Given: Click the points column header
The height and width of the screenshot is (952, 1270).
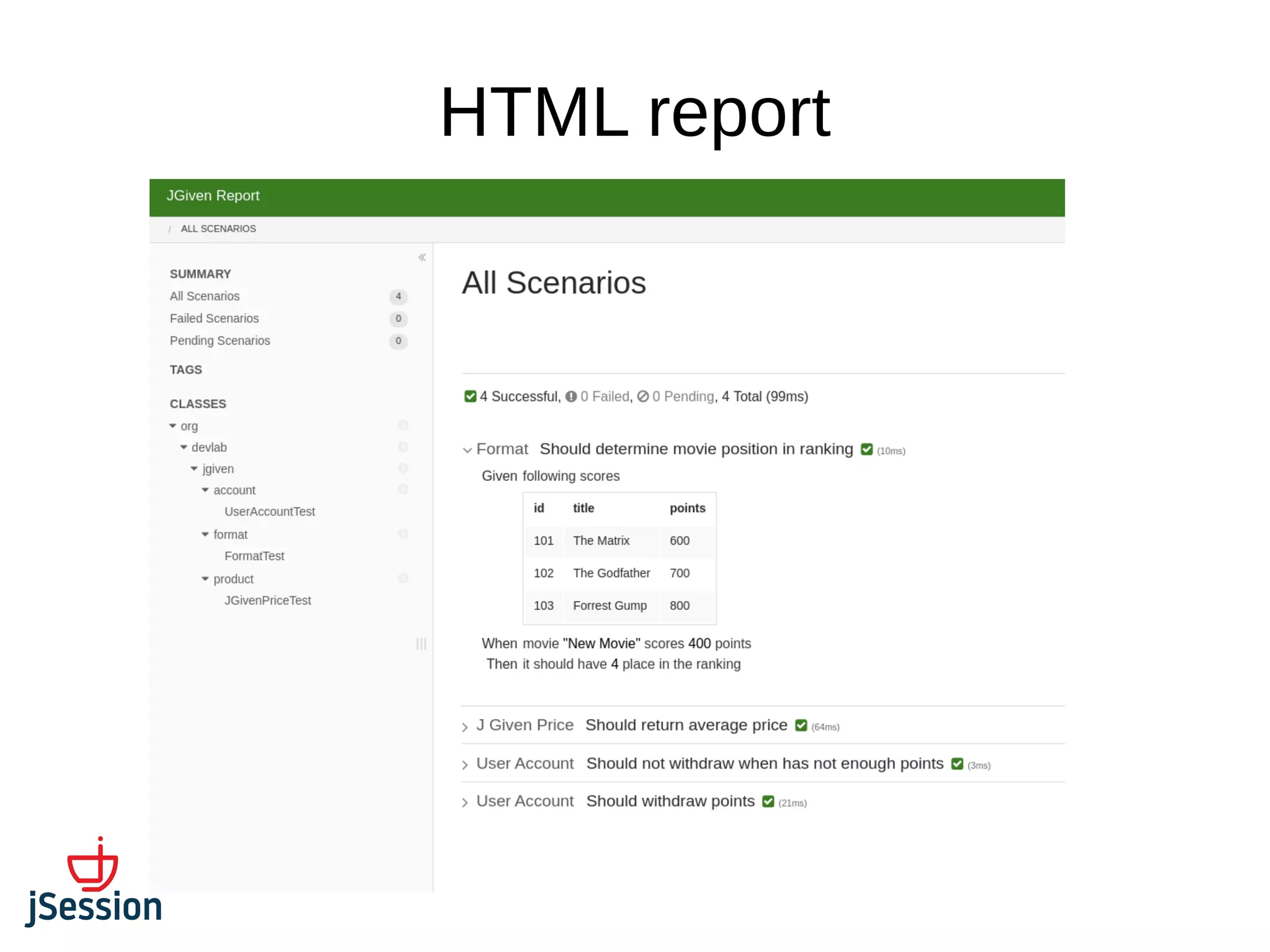Looking at the screenshot, I should click(687, 508).
